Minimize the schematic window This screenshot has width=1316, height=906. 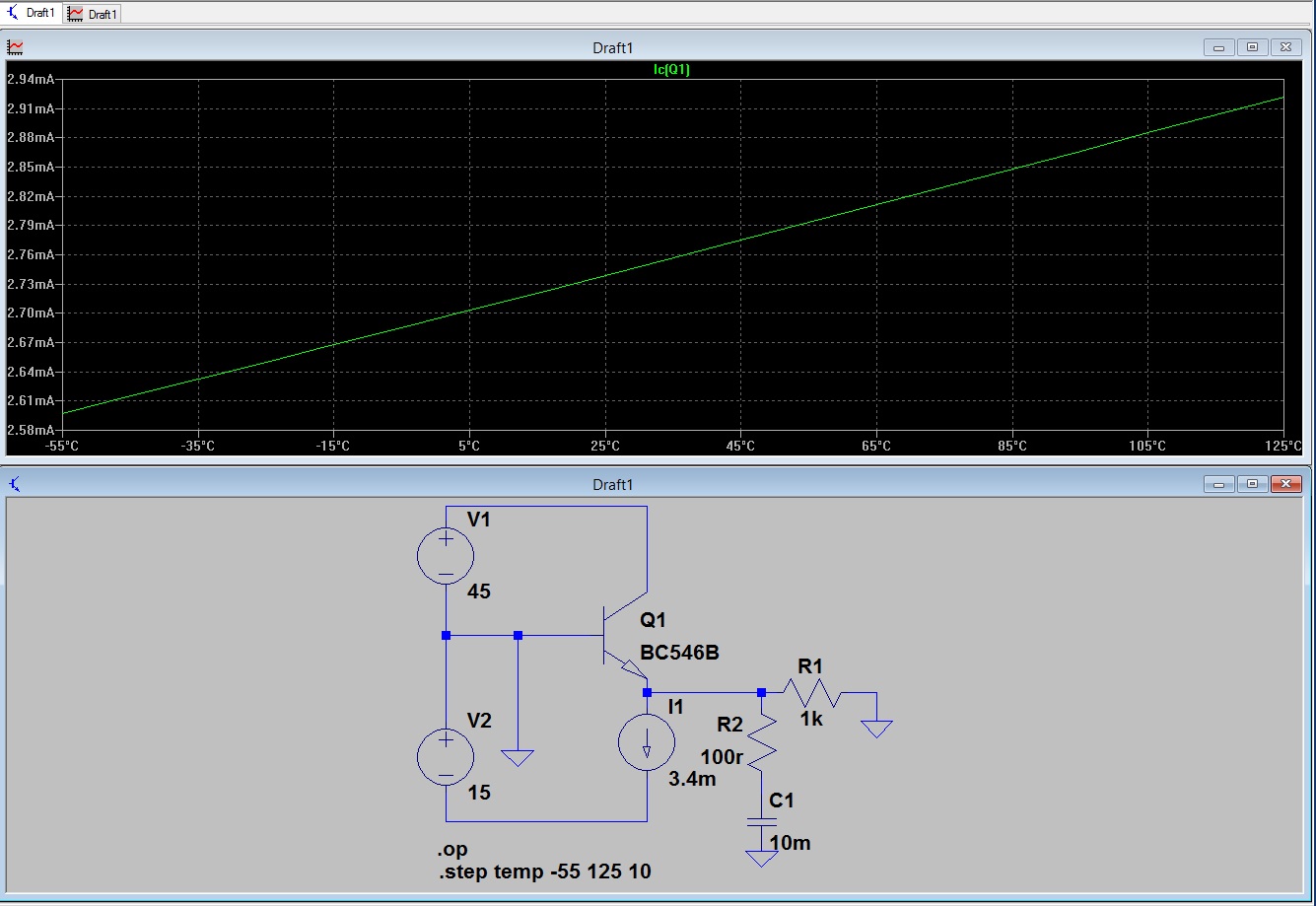pyautogui.click(x=1219, y=484)
